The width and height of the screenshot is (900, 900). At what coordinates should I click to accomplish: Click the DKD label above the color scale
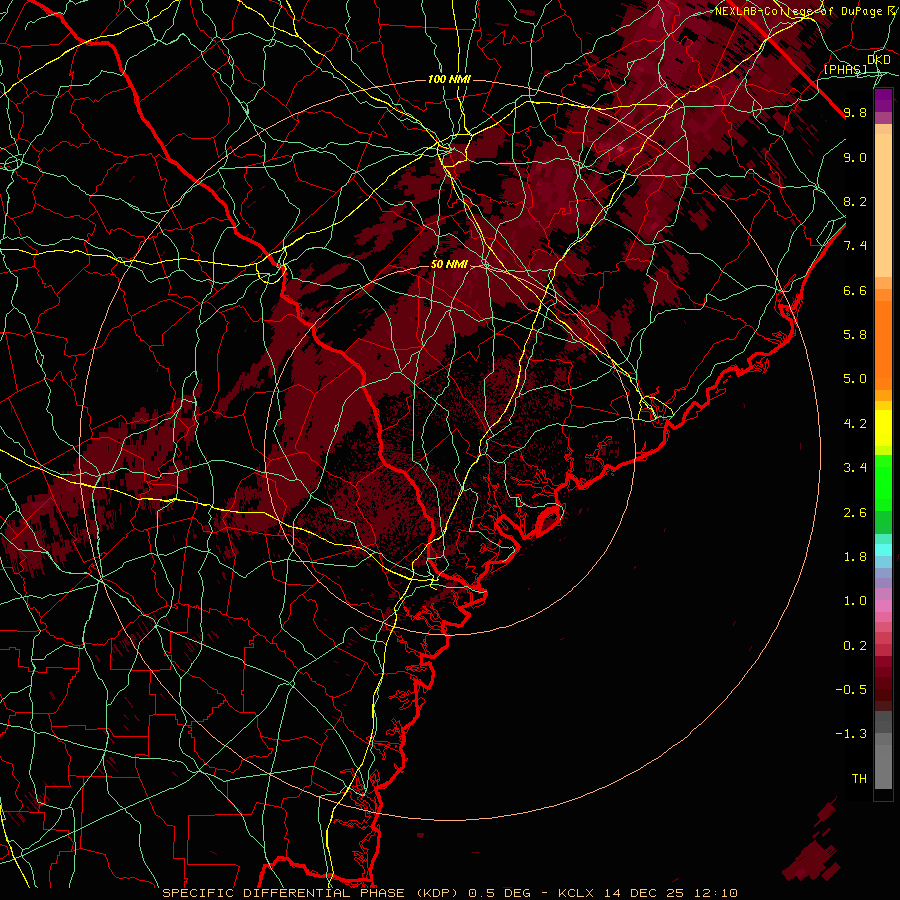tap(878, 60)
